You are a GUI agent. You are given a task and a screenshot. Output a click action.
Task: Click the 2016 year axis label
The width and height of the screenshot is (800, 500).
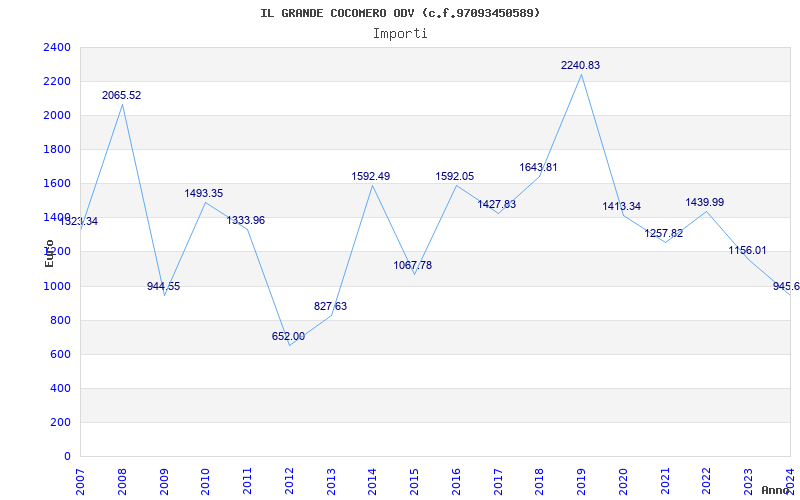point(456,482)
